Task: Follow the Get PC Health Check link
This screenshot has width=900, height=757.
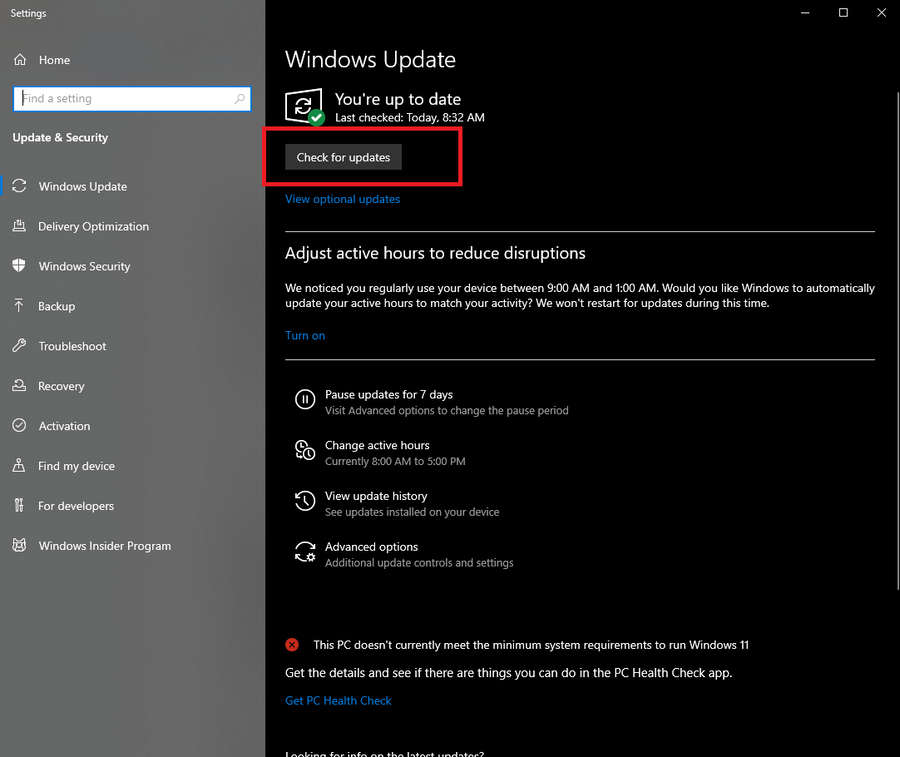Action: [338, 701]
